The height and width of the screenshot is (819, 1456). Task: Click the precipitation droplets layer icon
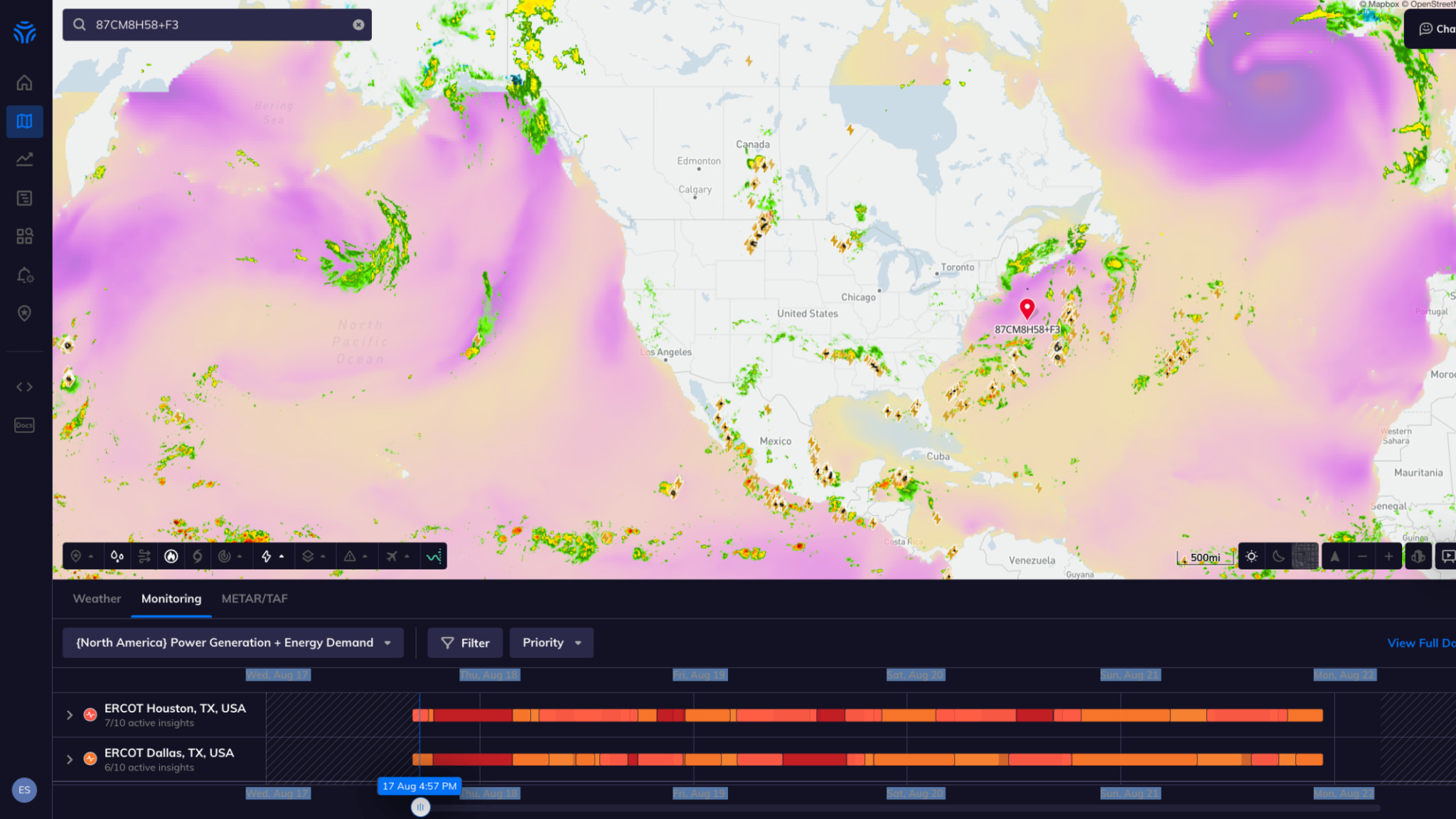click(117, 557)
